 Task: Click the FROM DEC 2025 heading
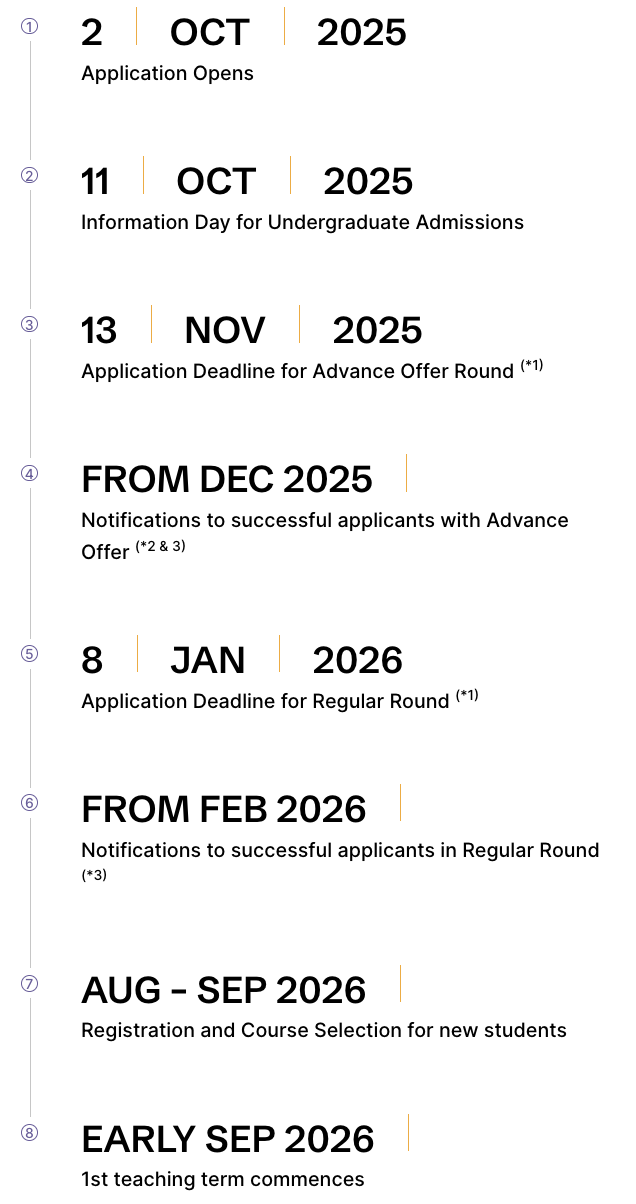[227, 479]
